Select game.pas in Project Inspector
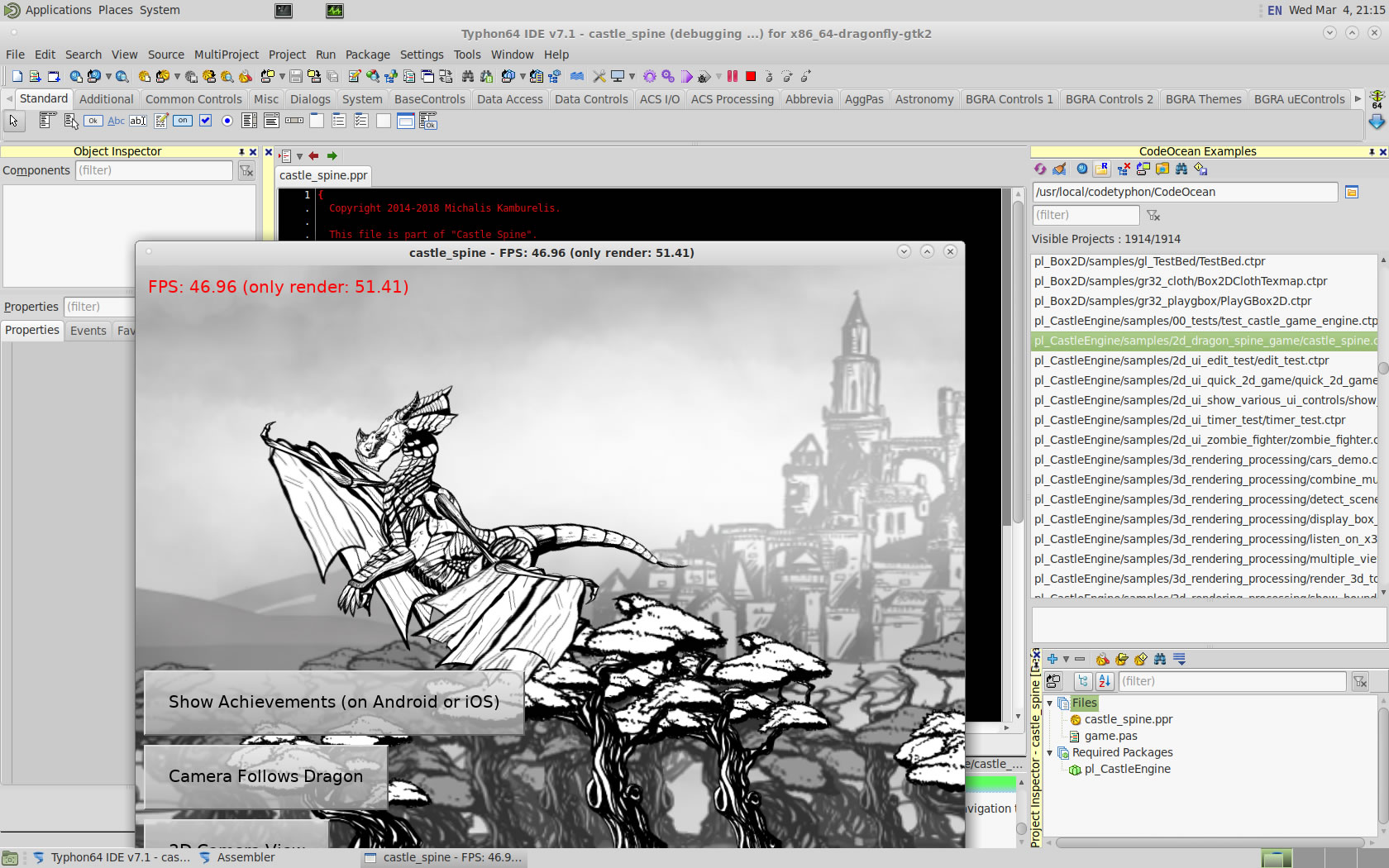This screenshot has width=1389, height=868. click(1110, 736)
